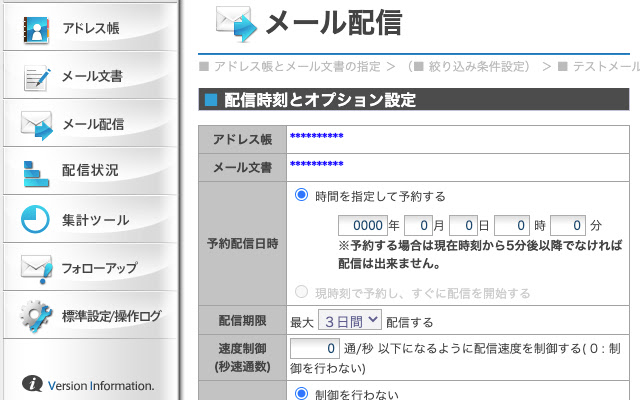Open the 集計ツール menu label

click(96, 220)
